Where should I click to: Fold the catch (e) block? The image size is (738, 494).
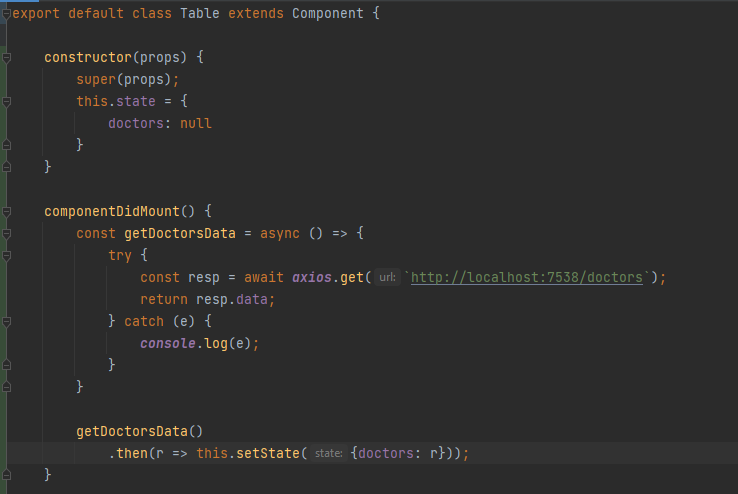pyautogui.click(x=7, y=322)
